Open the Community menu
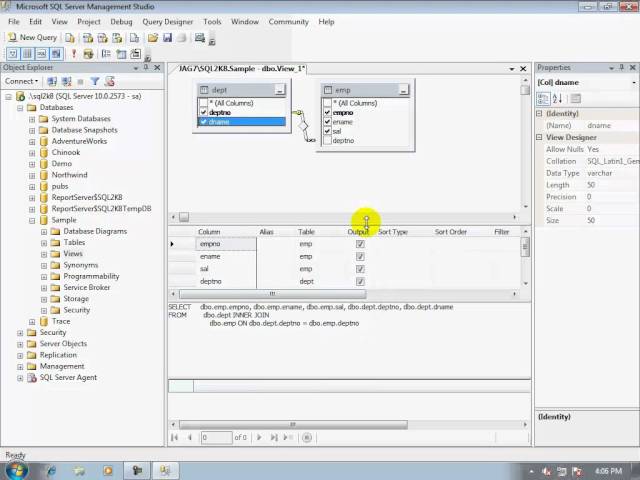This screenshot has width=640, height=480. [x=289, y=22]
